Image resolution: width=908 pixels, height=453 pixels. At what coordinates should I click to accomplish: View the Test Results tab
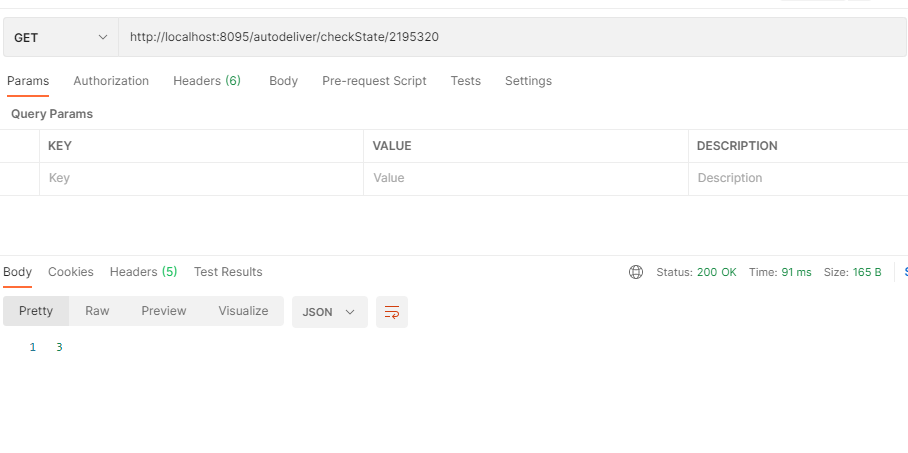pyautogui.click(x=228, y=272)
